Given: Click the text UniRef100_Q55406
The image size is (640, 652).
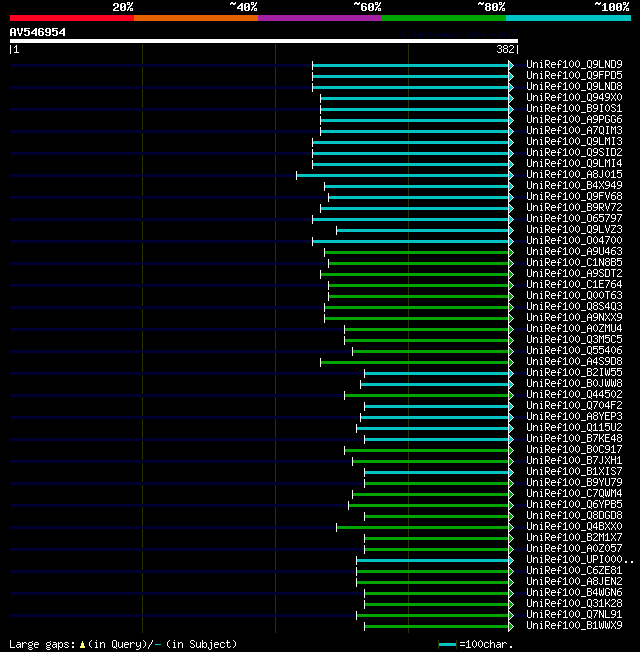Looking at the screenshot, I should pos(574,351).
